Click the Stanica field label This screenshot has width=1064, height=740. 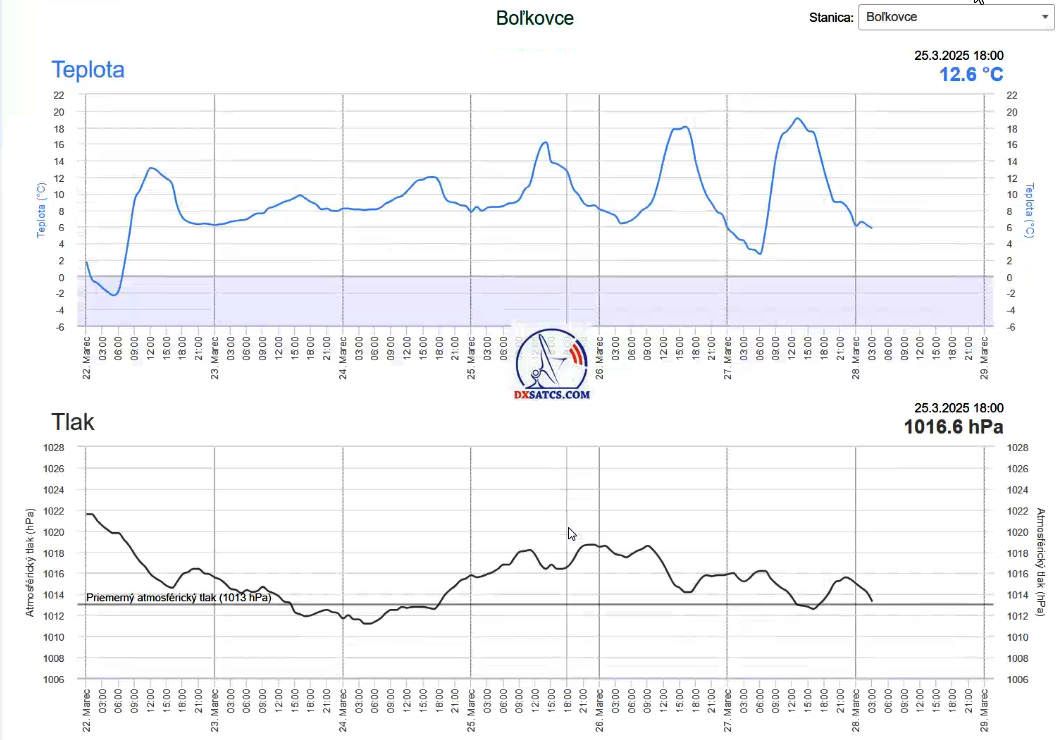click(831, 17)
